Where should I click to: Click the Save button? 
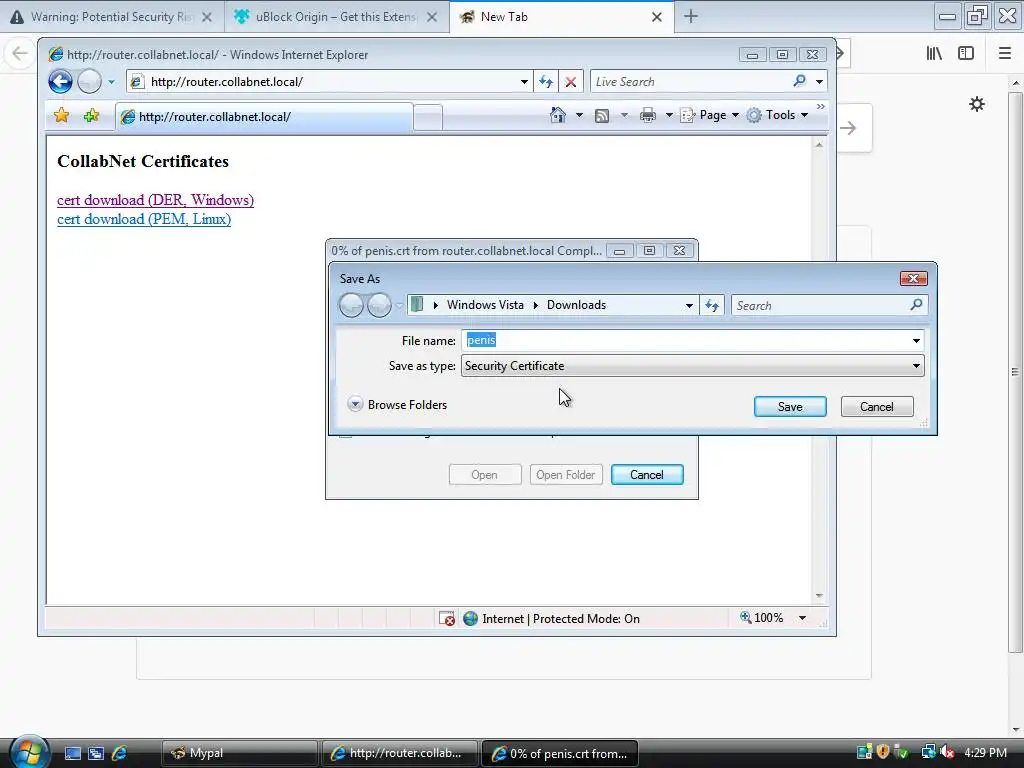point(790,406)
